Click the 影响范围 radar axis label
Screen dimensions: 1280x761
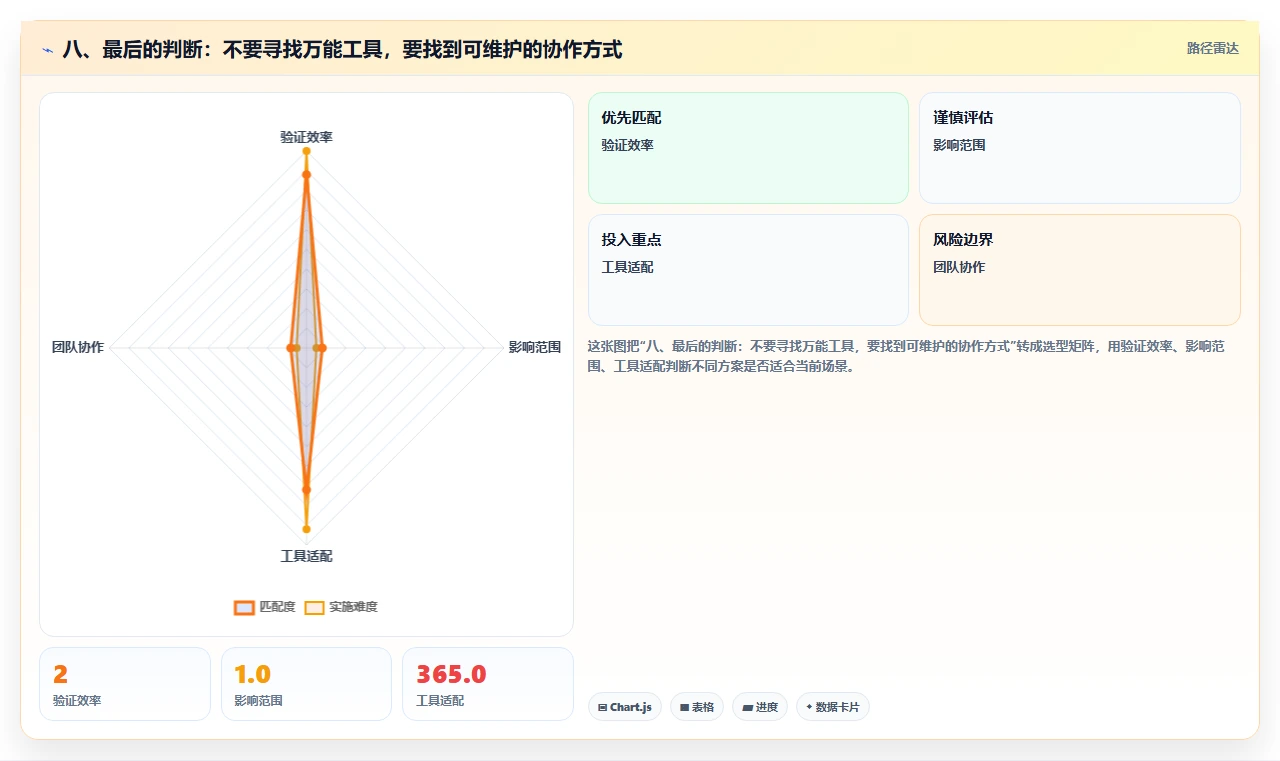535,347
